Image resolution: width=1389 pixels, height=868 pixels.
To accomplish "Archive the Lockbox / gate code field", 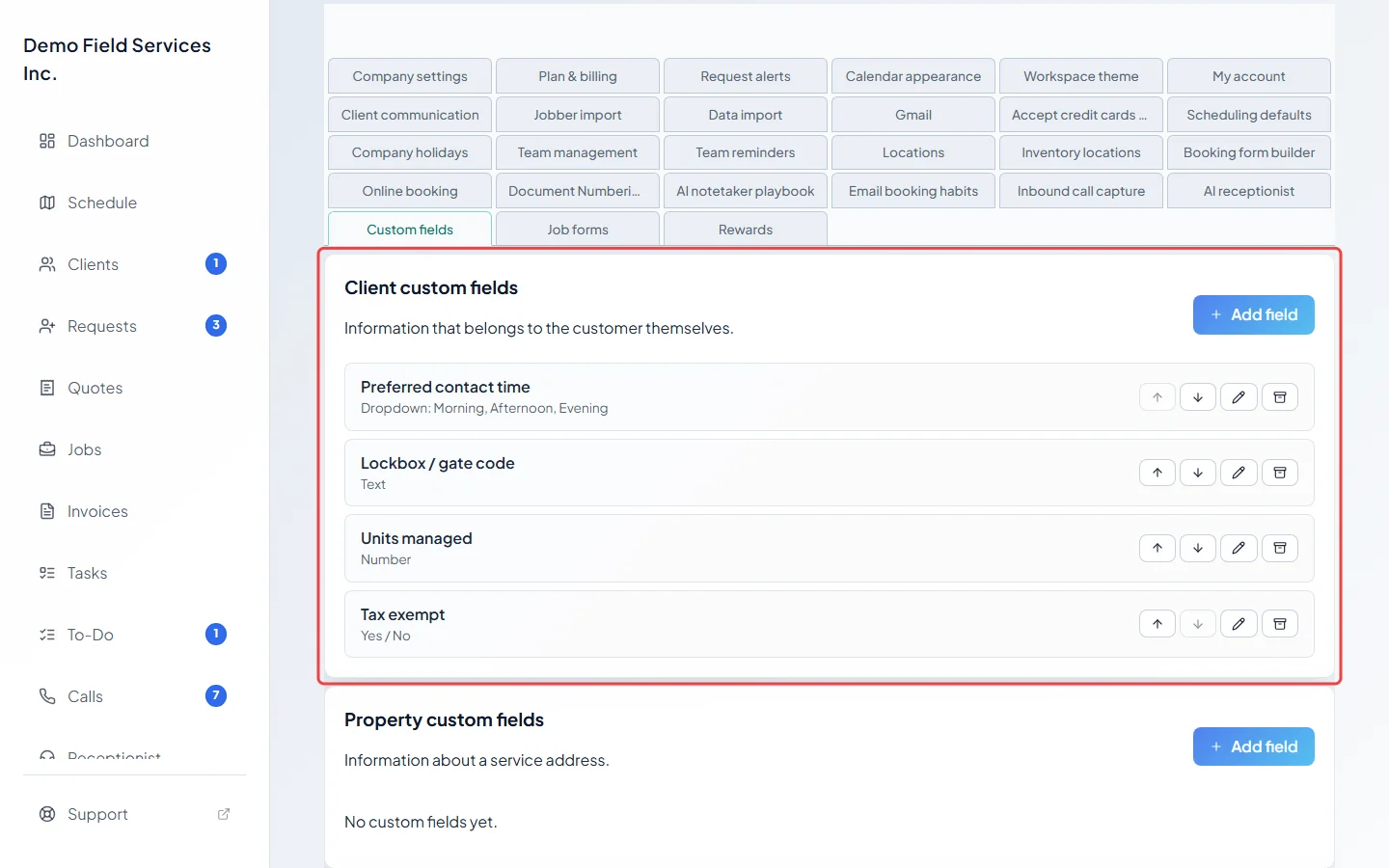I will pyautogui.click(x=1280, y=473).
